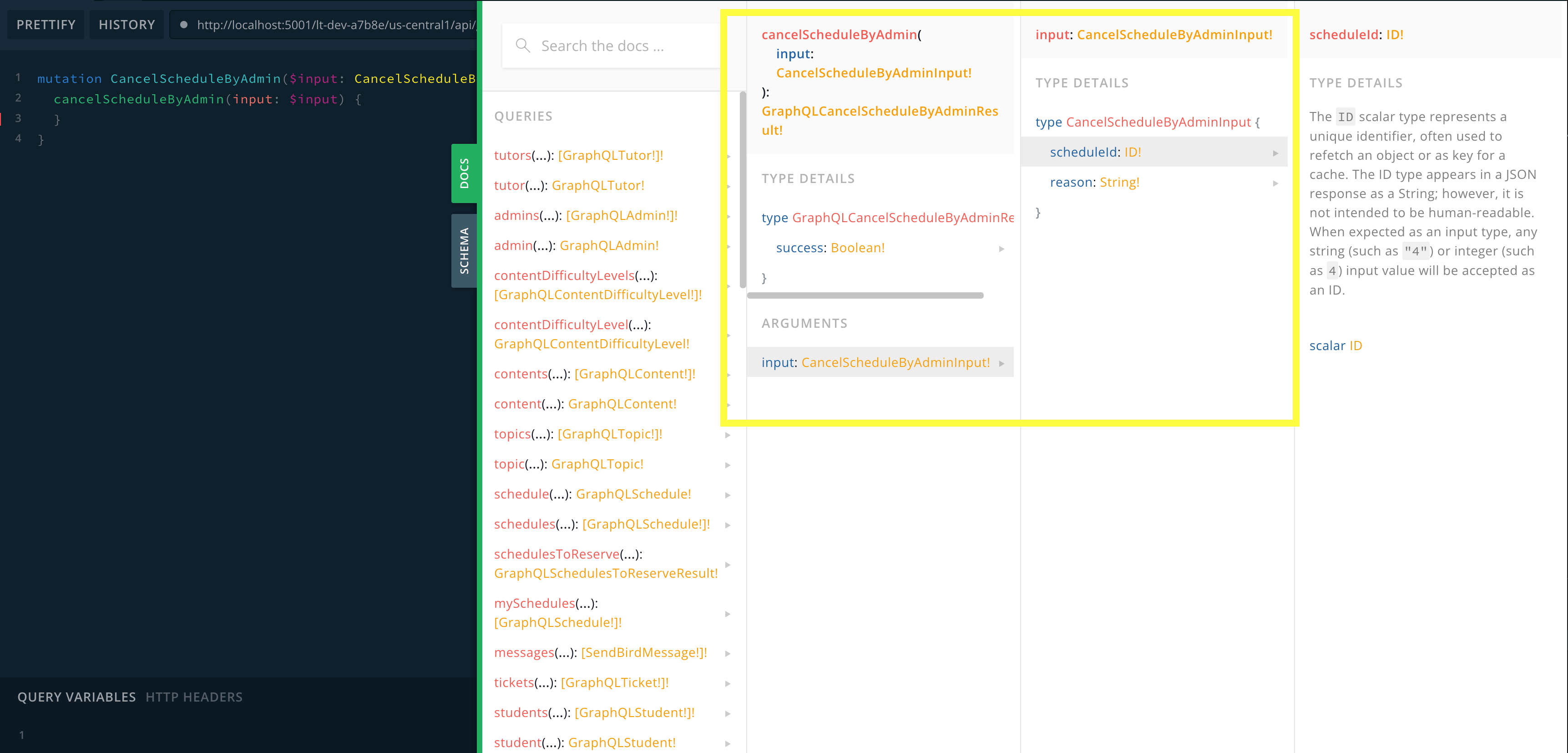Select the QUERY VARIABLES tab
Image resolution: width=1568 pixels, height=753 pixels.
pos(76,697)
